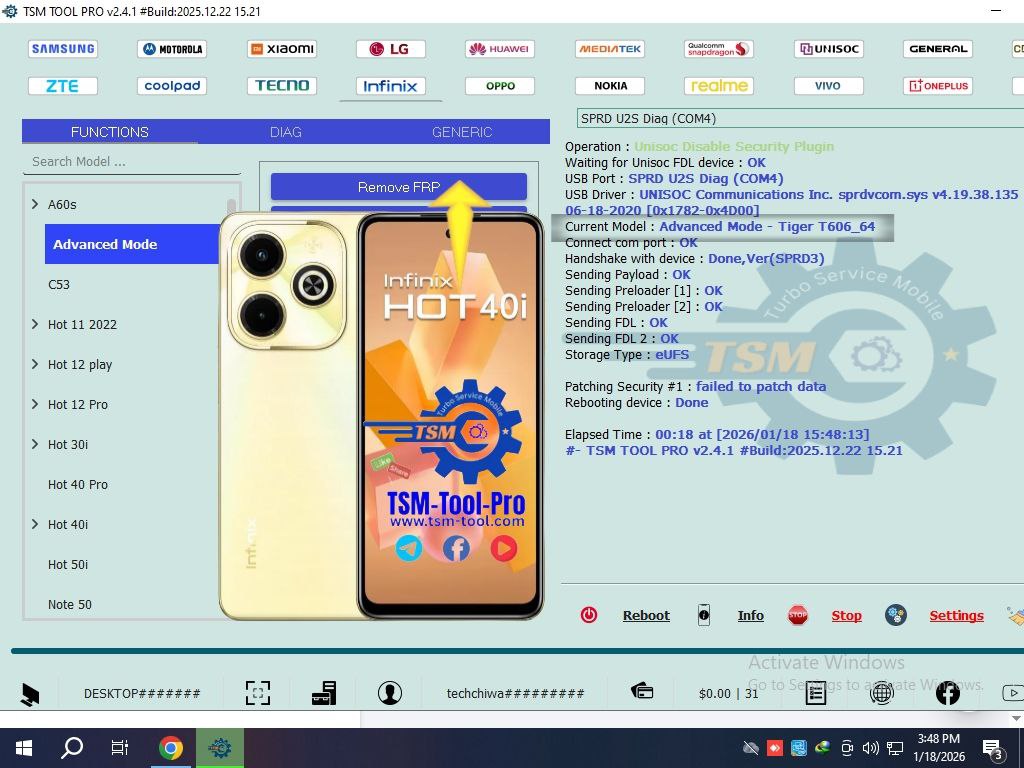Select the Xiaomi brand button

282,49
